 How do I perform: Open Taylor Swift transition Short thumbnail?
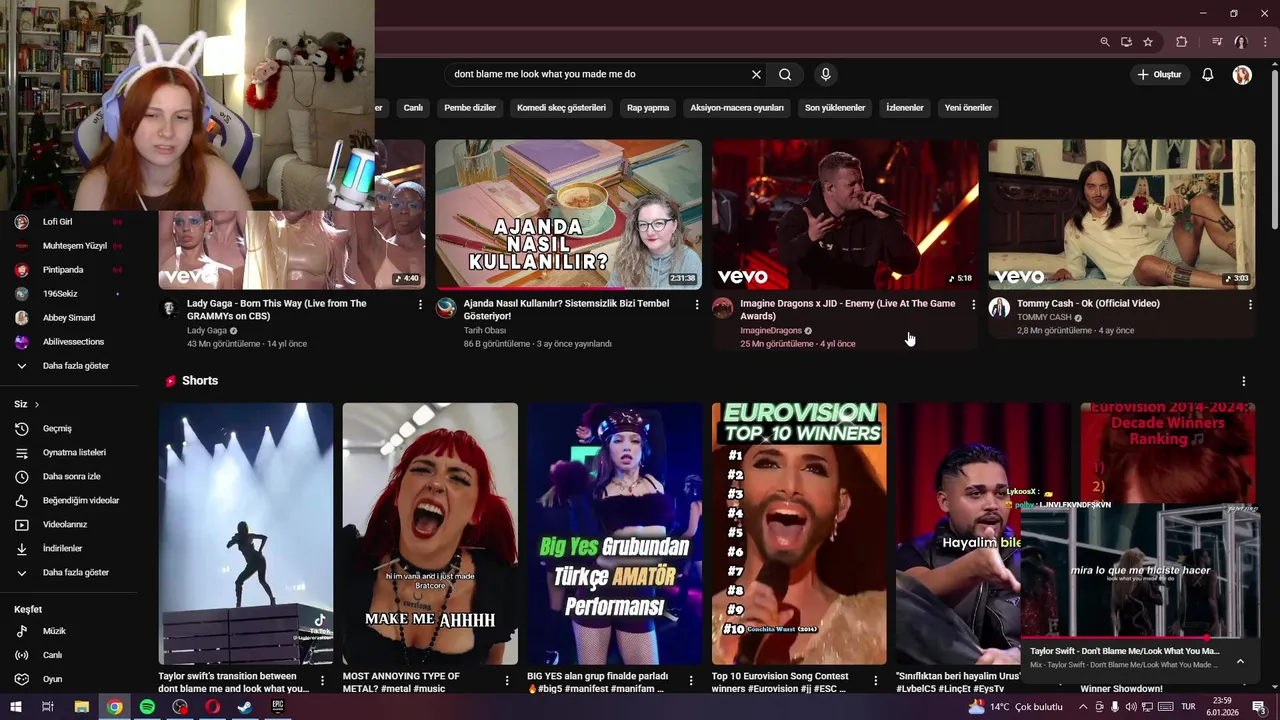246,534
